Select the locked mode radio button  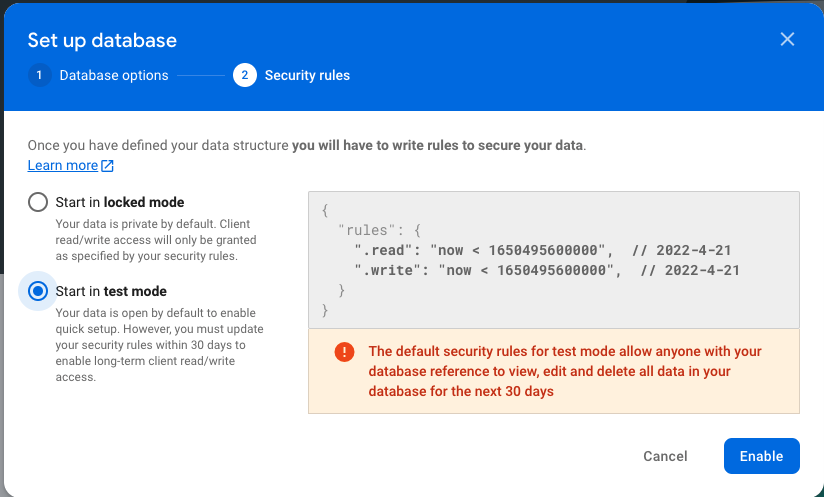click(x=38, y=202)
